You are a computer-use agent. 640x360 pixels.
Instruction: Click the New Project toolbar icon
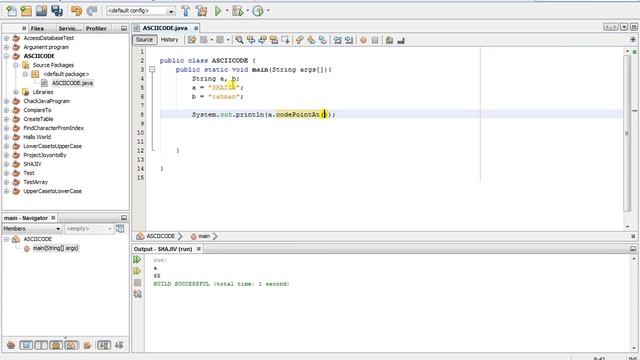coord(26,11)
